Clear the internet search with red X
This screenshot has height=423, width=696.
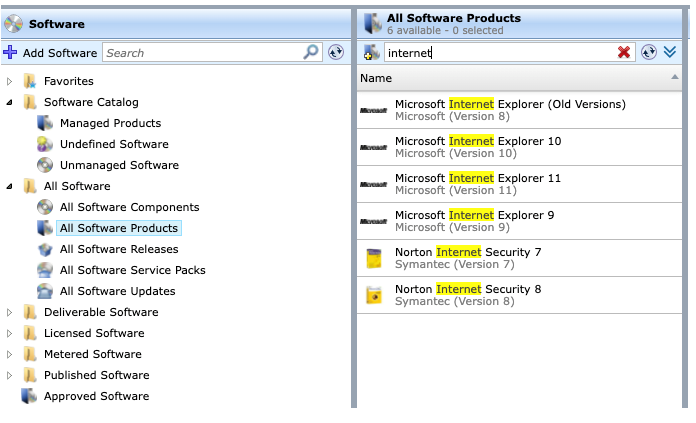coord(624,52)
